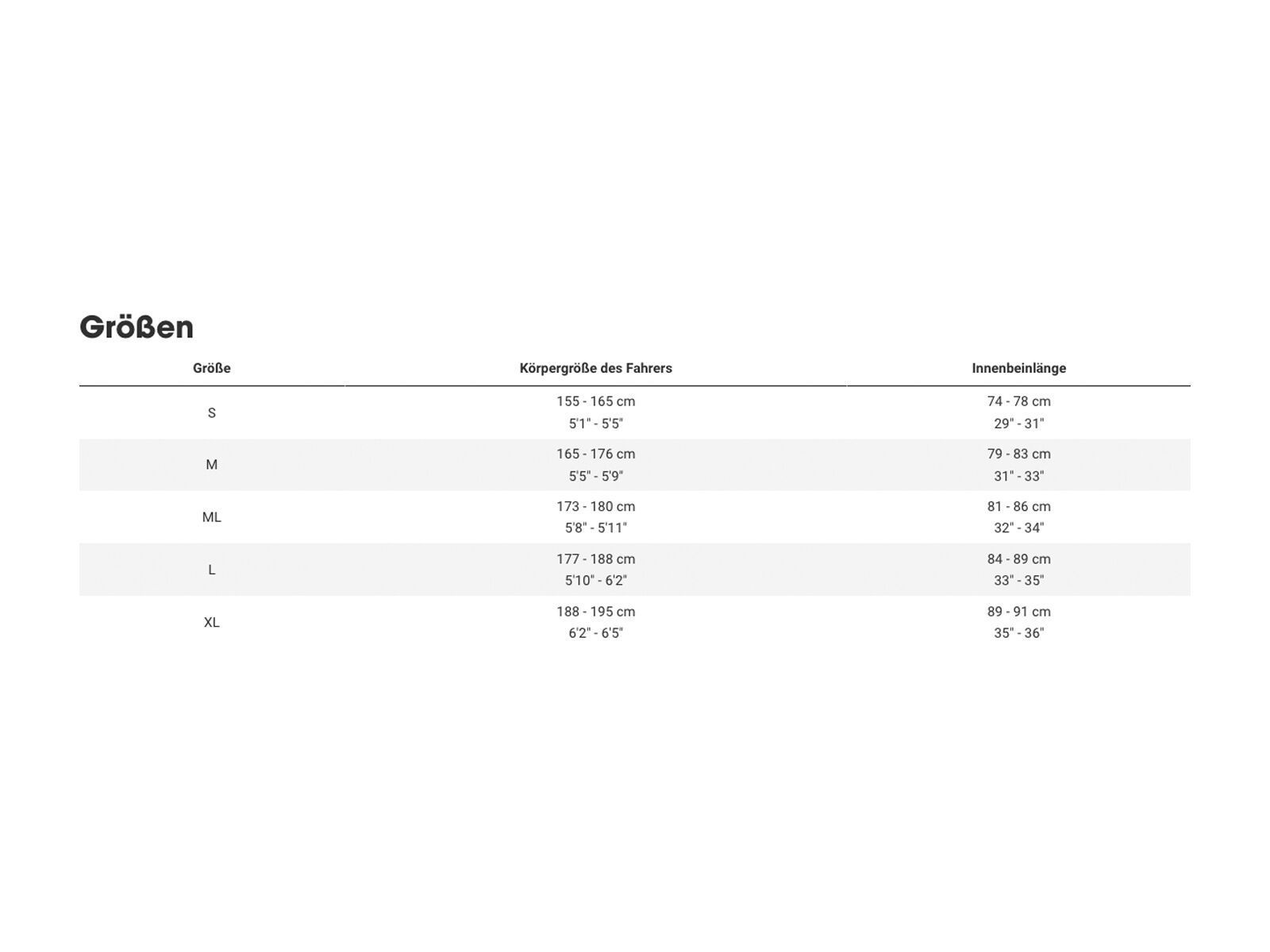Select the size L row label
The image size is (1270, 952).
click(x=211, y=570)
